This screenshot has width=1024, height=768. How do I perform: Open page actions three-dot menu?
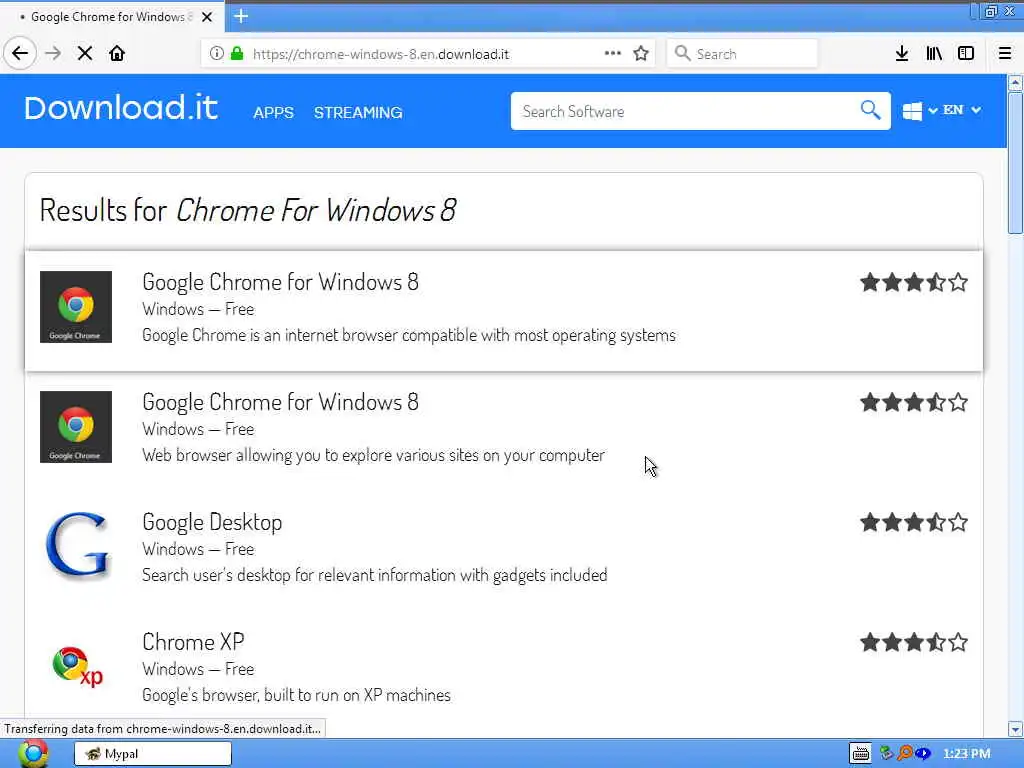point(613,54)
